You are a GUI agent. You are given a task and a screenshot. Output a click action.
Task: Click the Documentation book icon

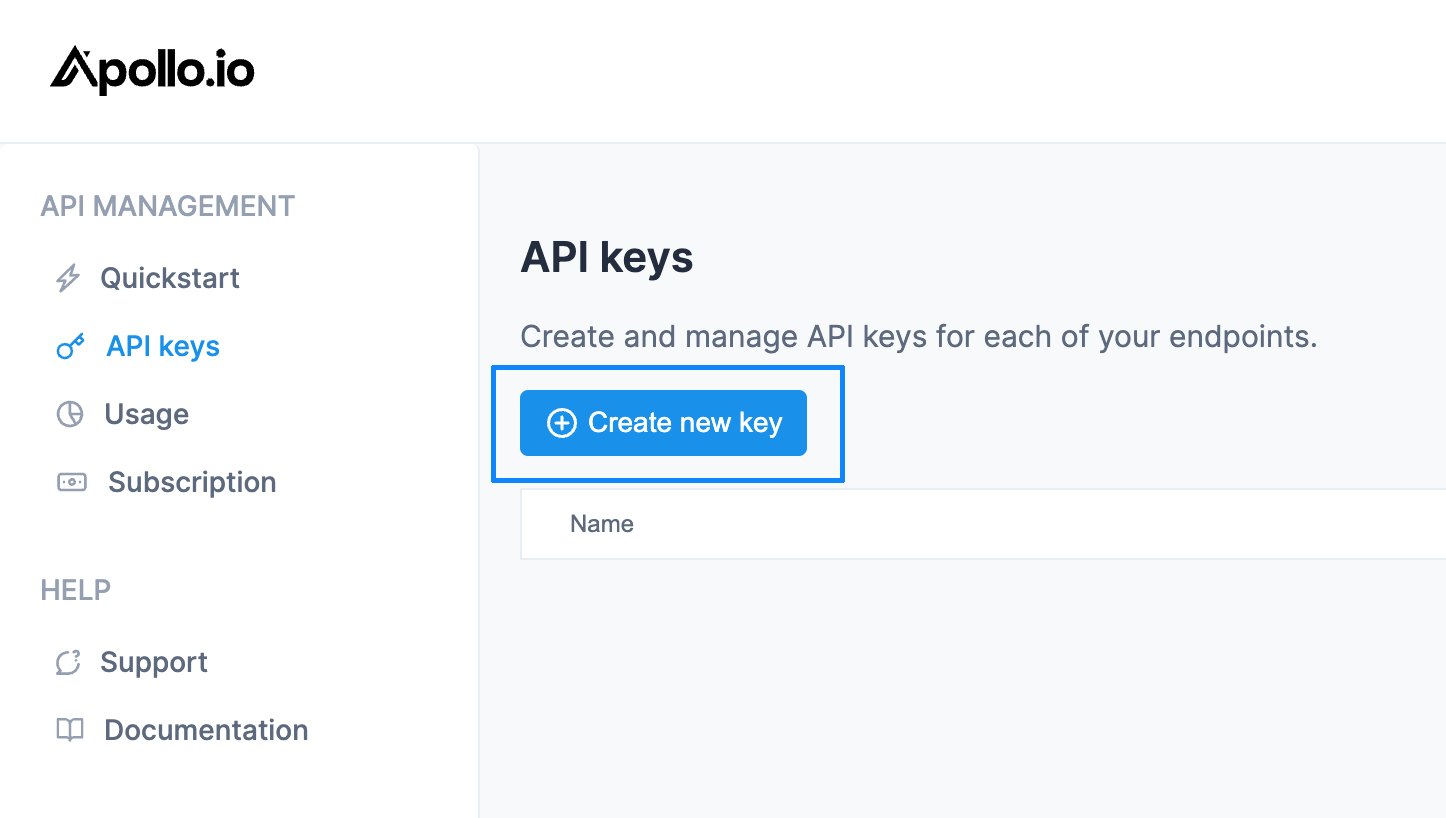pyautogui.click(x=70, y=730)
